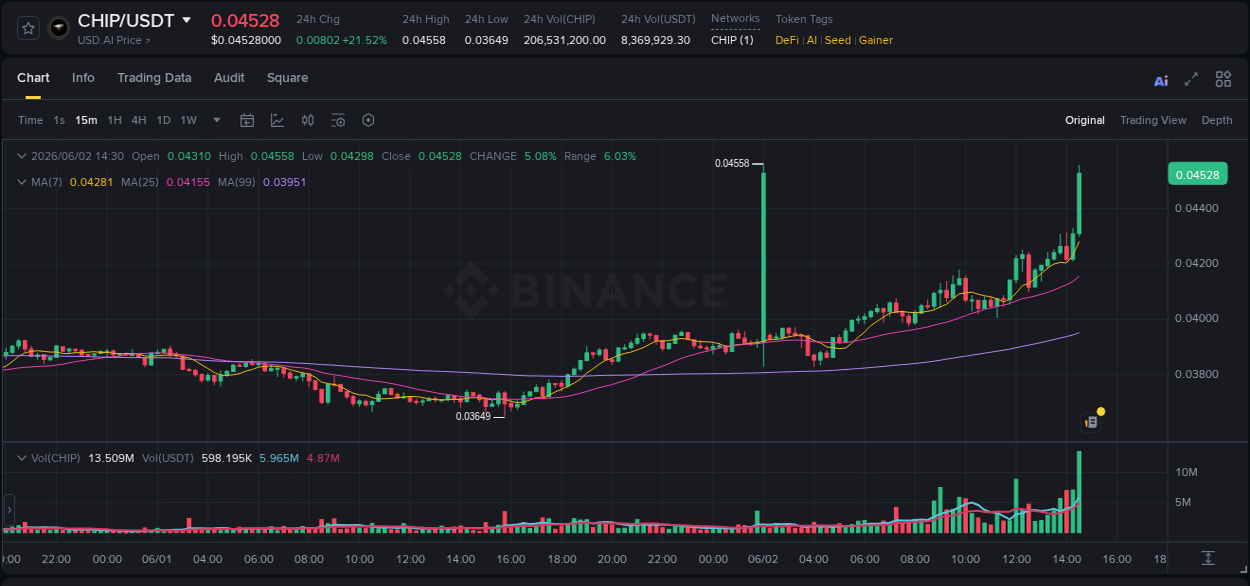Screen dimensions: 1250x586
Task: Select the 1H interval
Action: pyautogui.click(x=114, y=120)
